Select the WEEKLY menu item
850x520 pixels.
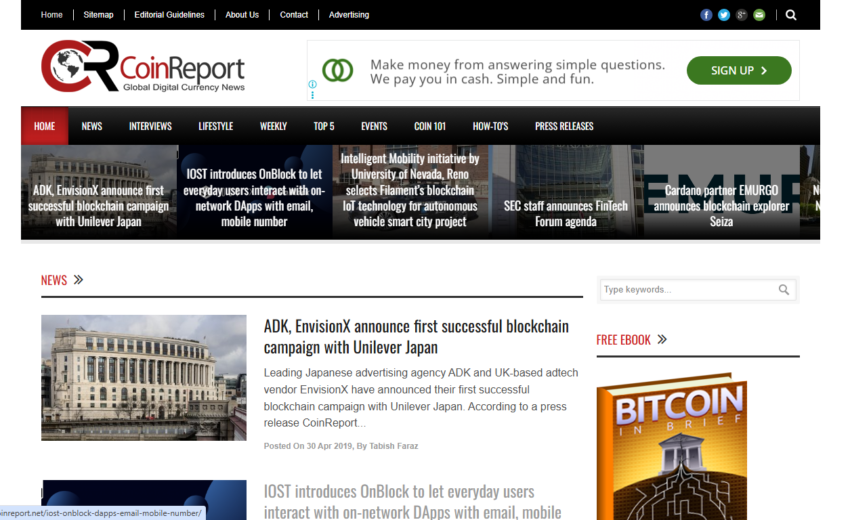[273, 126]
